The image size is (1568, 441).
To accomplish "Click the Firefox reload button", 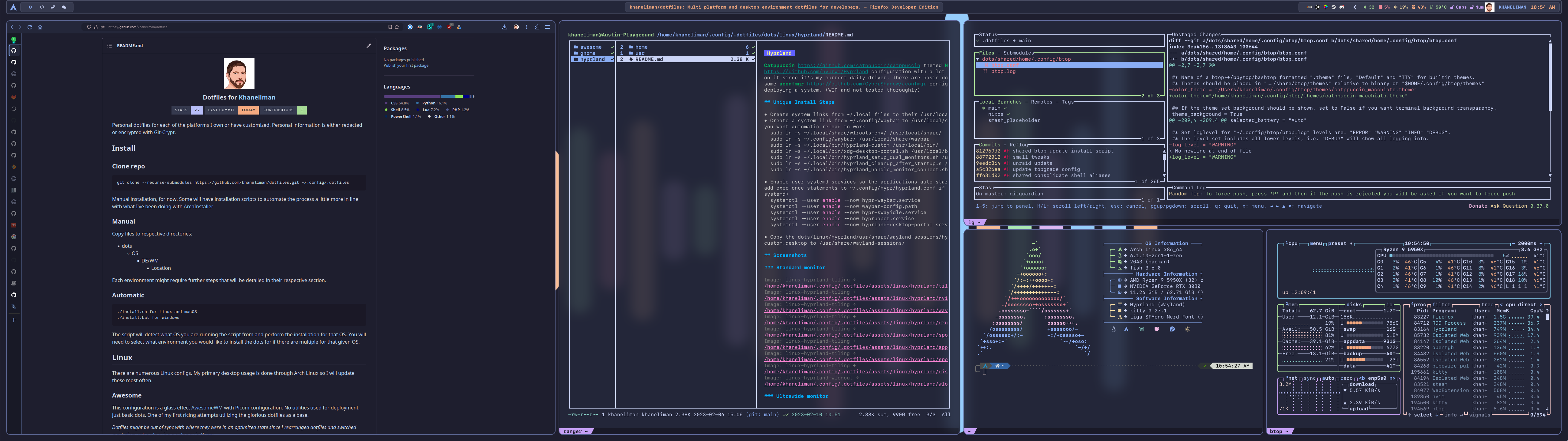I will coord(29,27).
